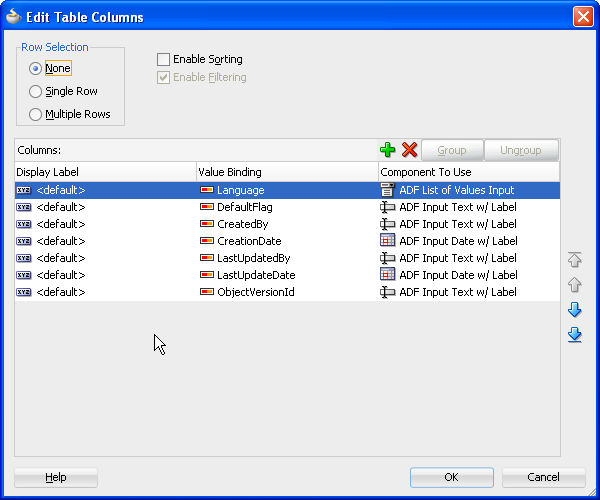Click the binding icon beside DefaultFlag
This screenshot has height=500, width=600.
coord(207,207)
